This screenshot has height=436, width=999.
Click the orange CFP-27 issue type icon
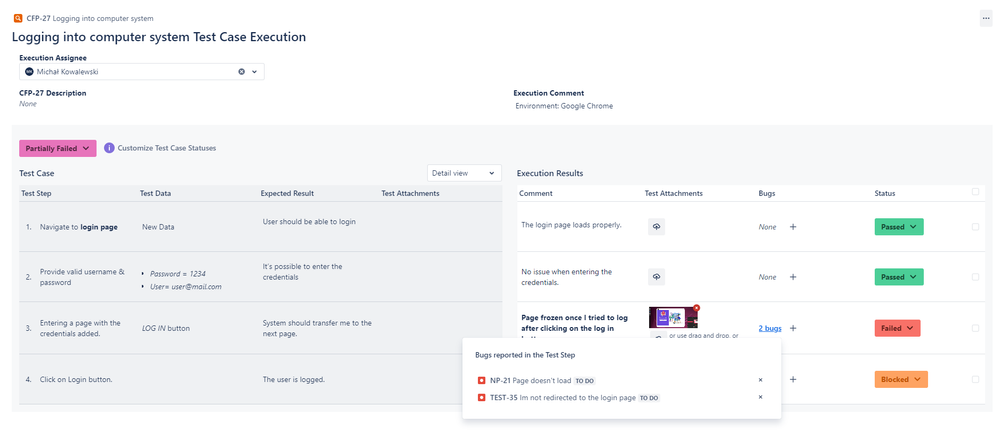[18, 18]
